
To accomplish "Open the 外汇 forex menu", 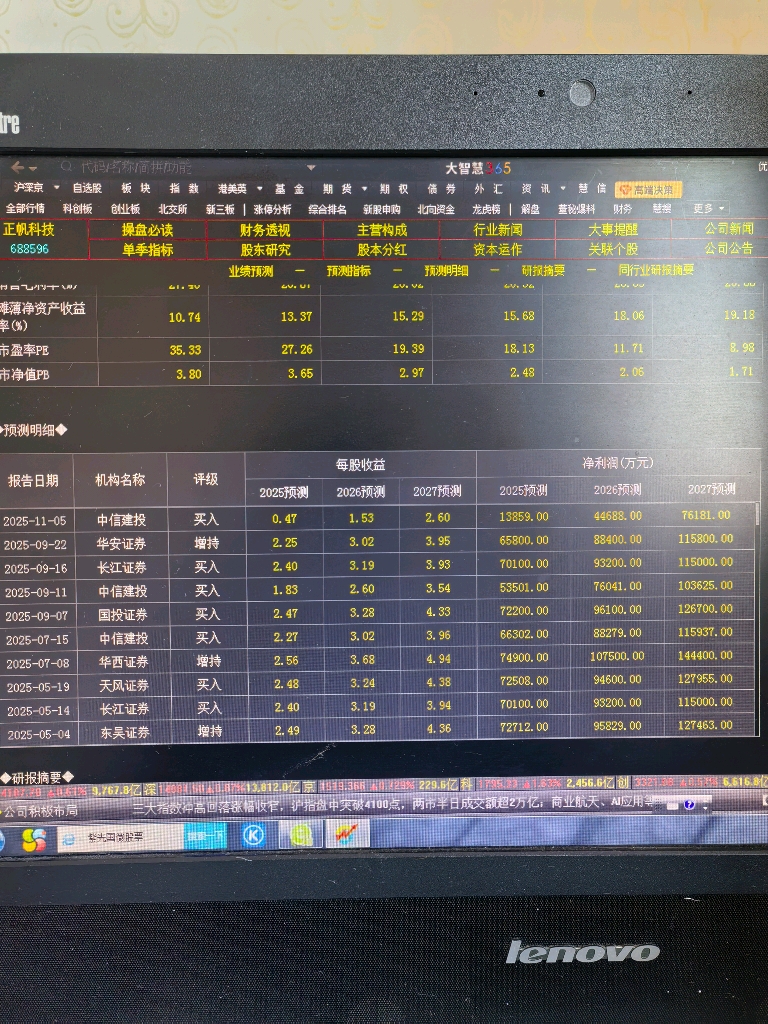I will 488,189.
